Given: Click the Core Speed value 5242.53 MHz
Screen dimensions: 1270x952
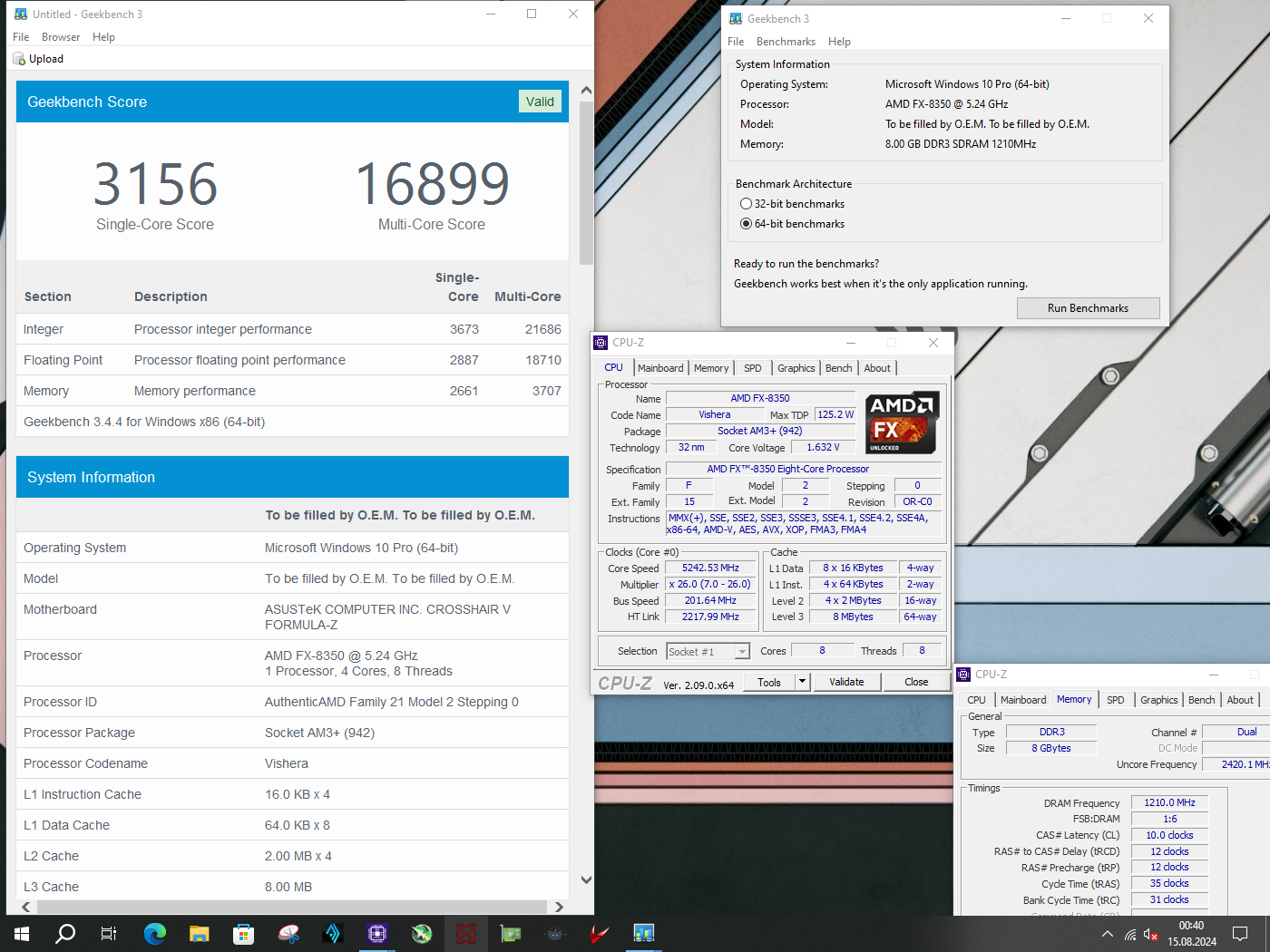Looking at the screenshot, I should coord(710,568).
